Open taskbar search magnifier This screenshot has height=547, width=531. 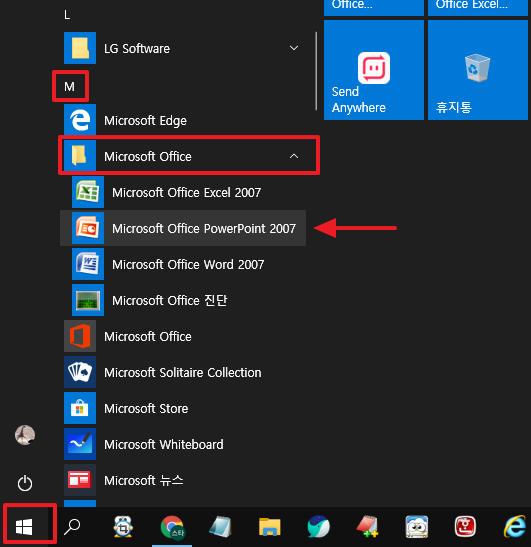72,526
